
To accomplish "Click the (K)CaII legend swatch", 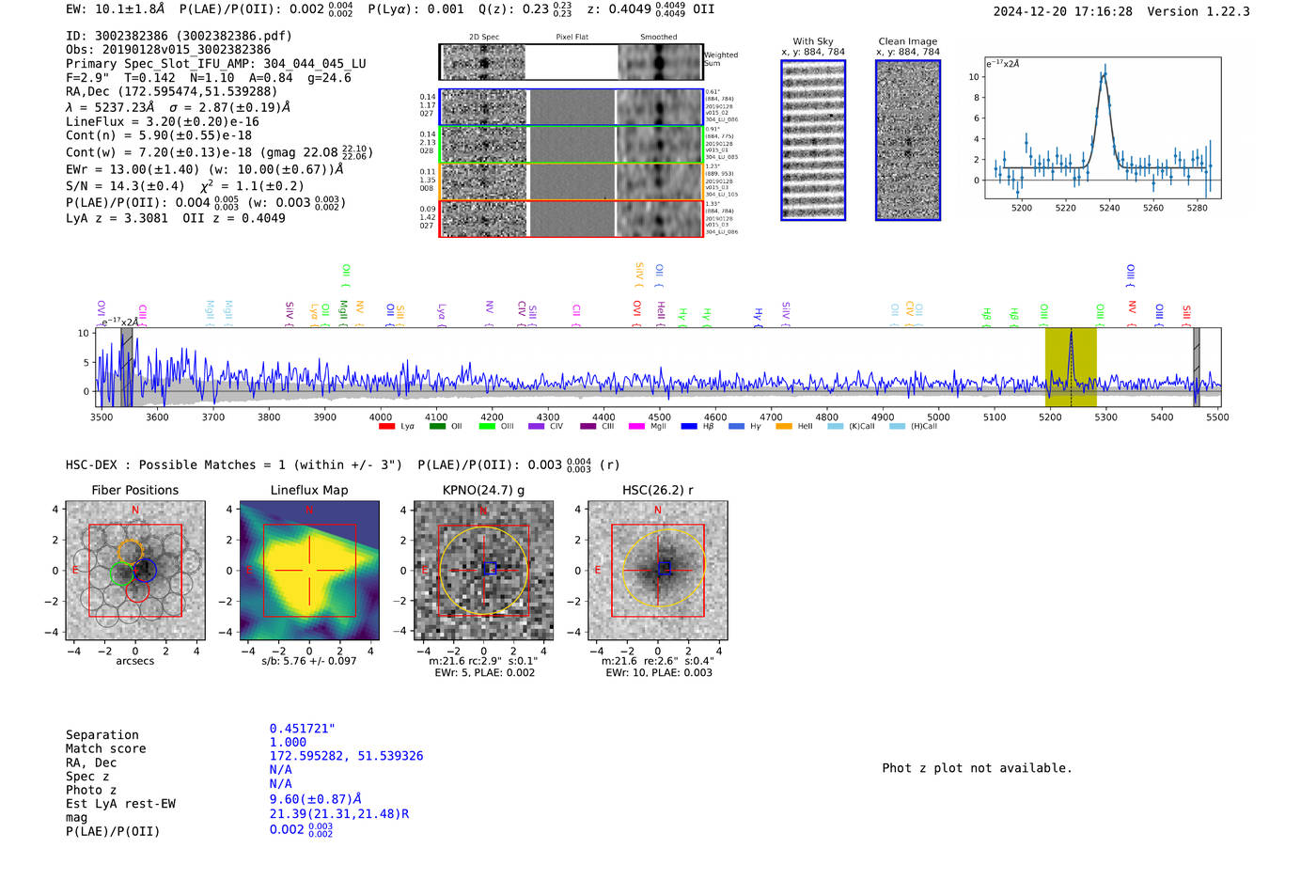I will point(836,427).
